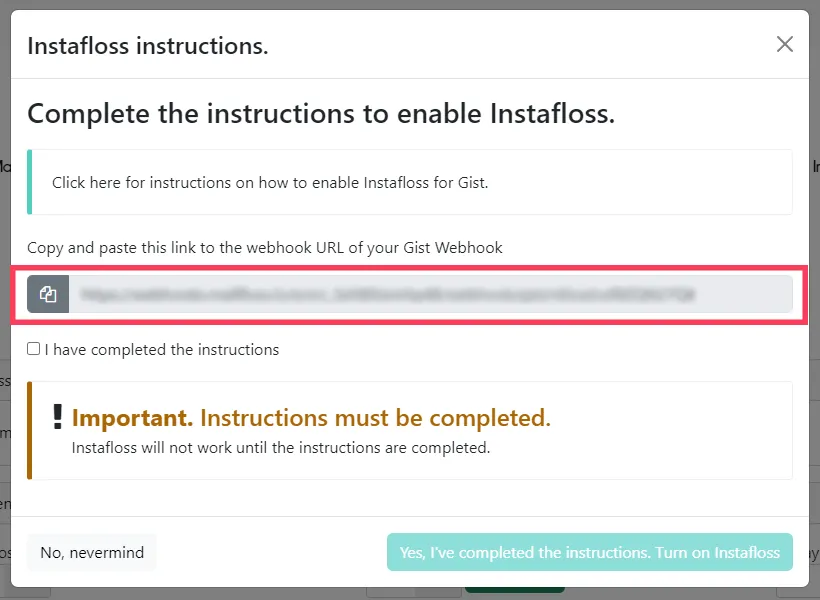This screenshot has width=820, height=600.
Task: Choose the "No, nevermind" button
Action: pyautogui.click(x=92, y=552)
